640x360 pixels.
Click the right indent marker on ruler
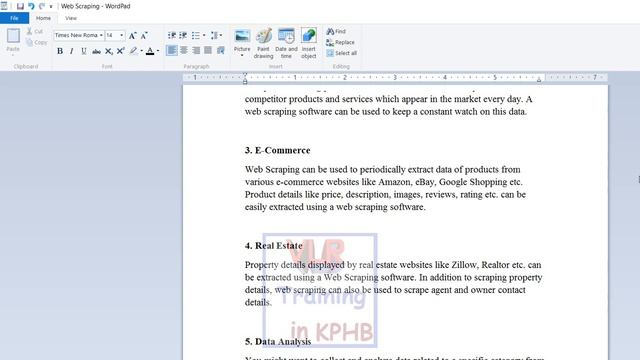click(x=539, y=80)
